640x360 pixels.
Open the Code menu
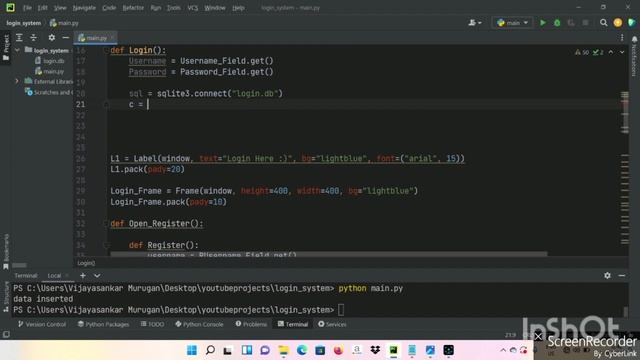(x=109, y=8)
